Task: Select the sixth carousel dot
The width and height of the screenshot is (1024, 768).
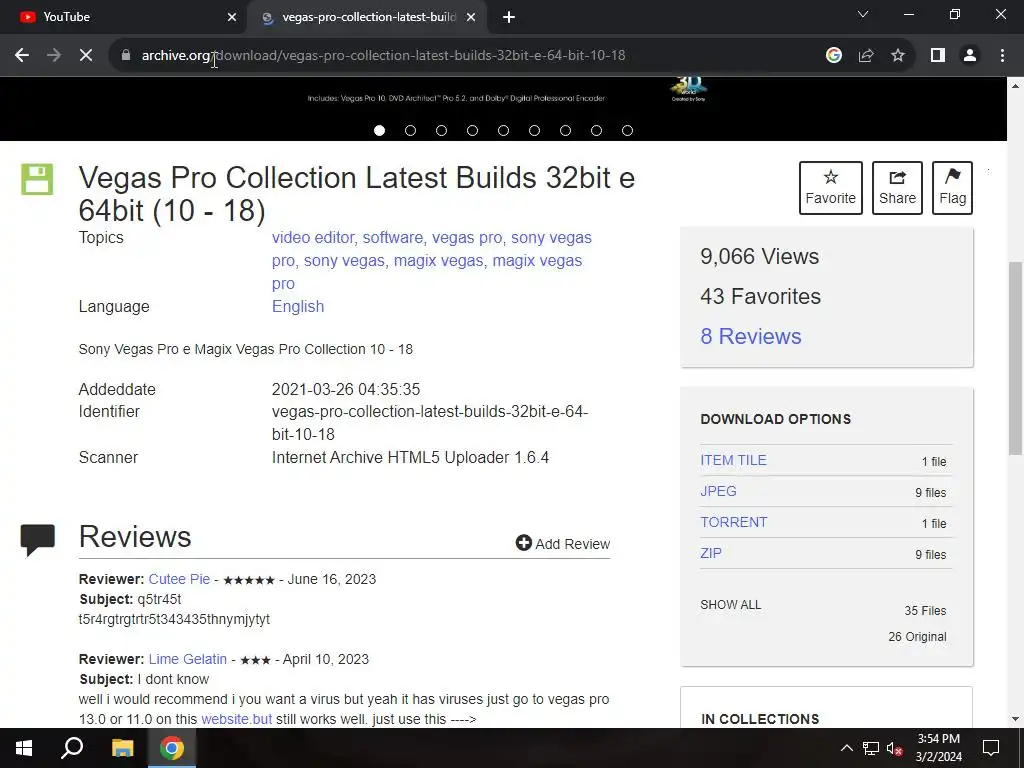Action: click(534, 131)
